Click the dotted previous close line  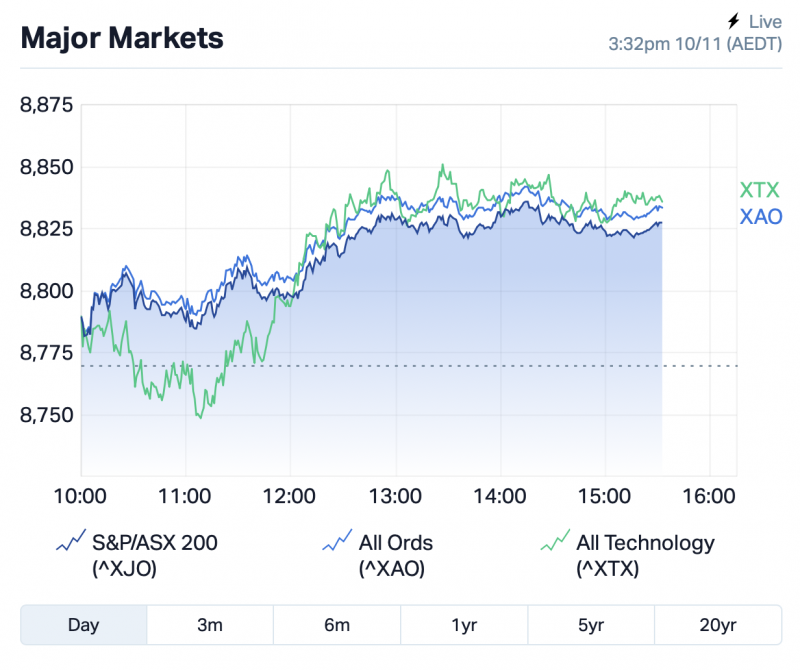700,366
